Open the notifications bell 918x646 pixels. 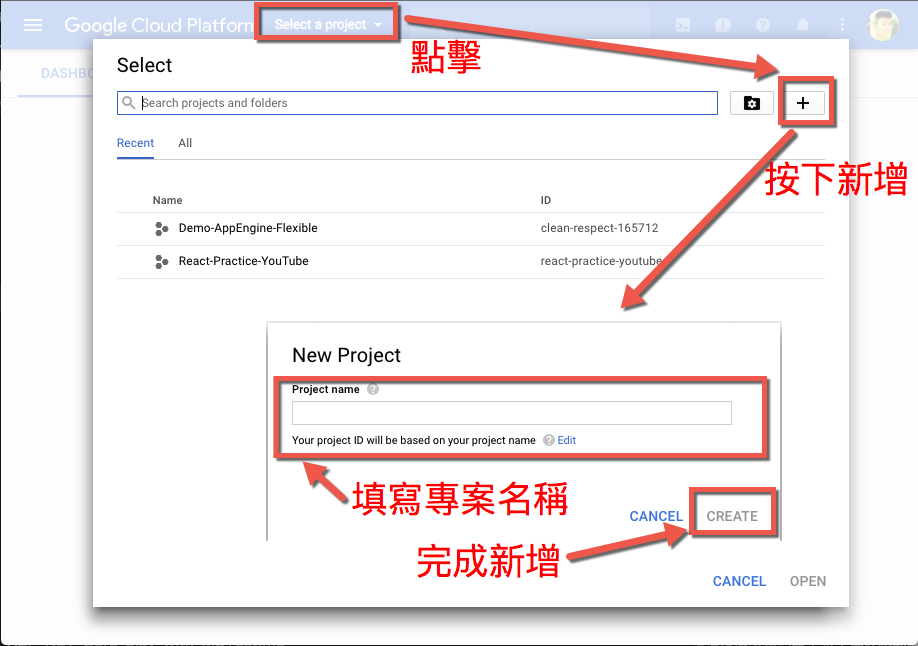click(x=803, y=25)
